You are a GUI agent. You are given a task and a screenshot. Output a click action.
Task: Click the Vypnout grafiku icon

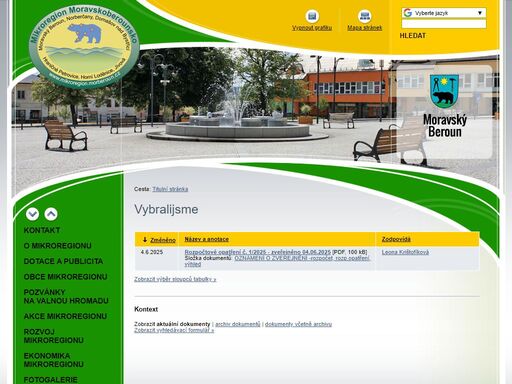click(312, 16)
